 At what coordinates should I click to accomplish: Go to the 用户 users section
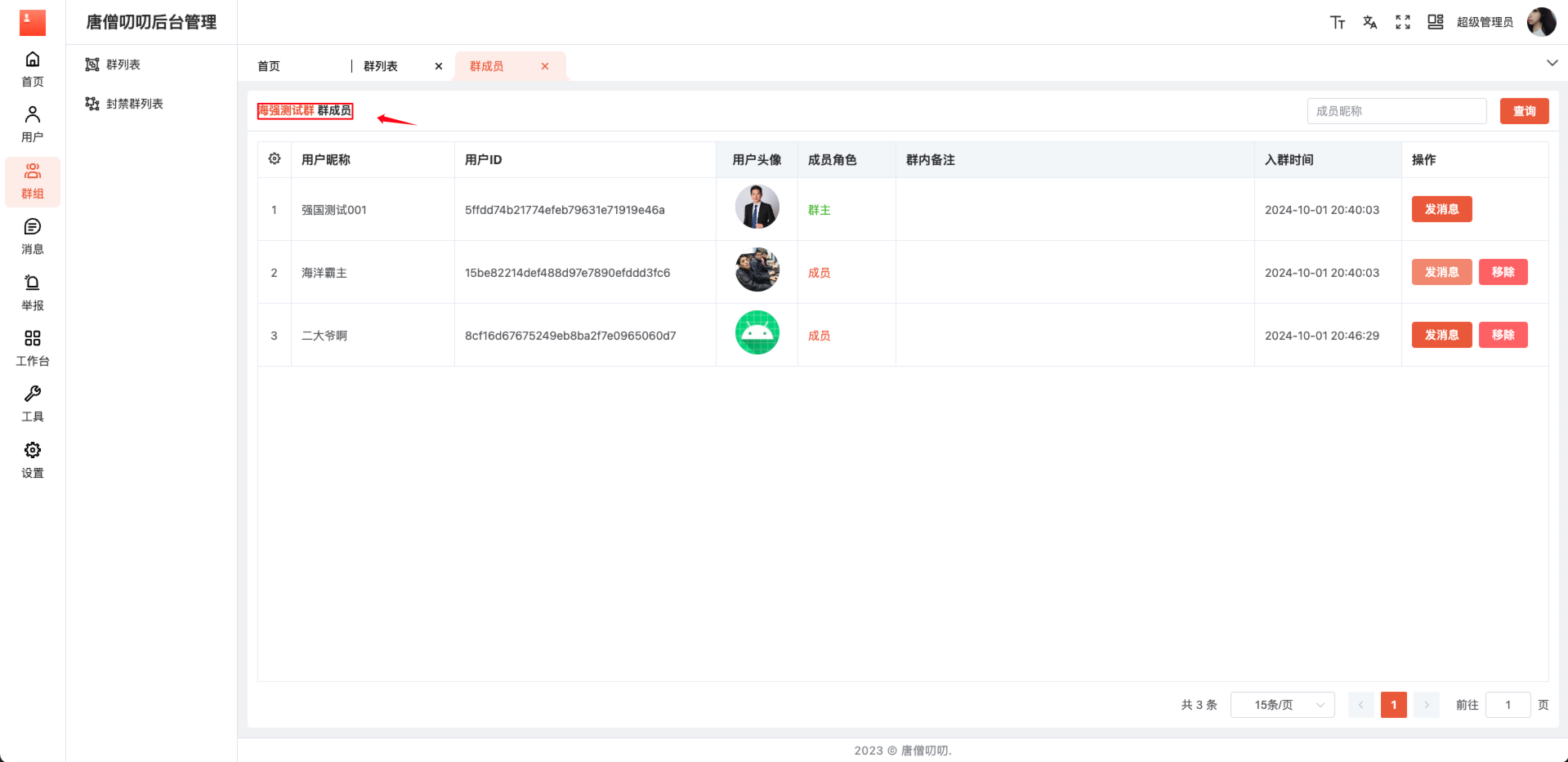pyautogui.click(x=33, y=124)
